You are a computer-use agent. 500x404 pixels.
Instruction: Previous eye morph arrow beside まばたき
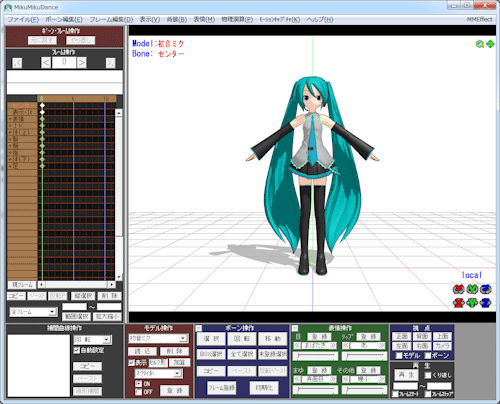[297, 346]
